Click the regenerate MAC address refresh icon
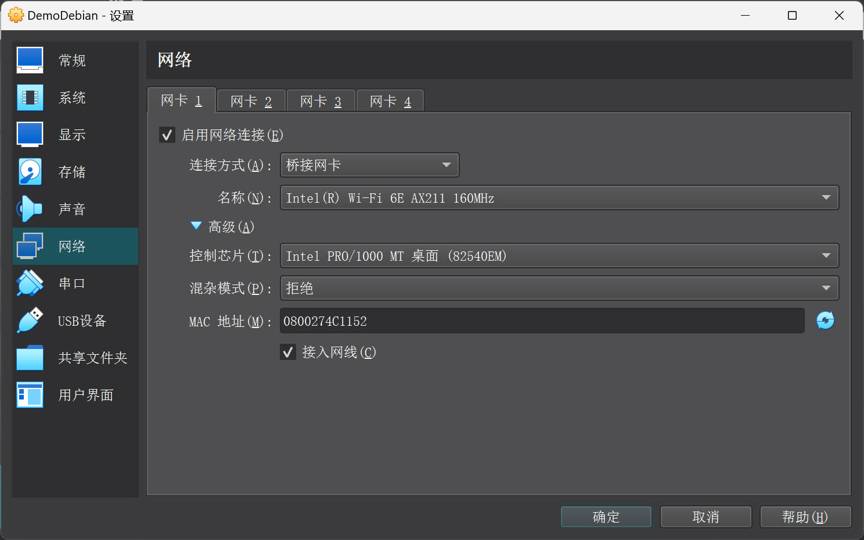Image resolution: width=864 pixels, height=540 pixels. (x=825, y=320)
